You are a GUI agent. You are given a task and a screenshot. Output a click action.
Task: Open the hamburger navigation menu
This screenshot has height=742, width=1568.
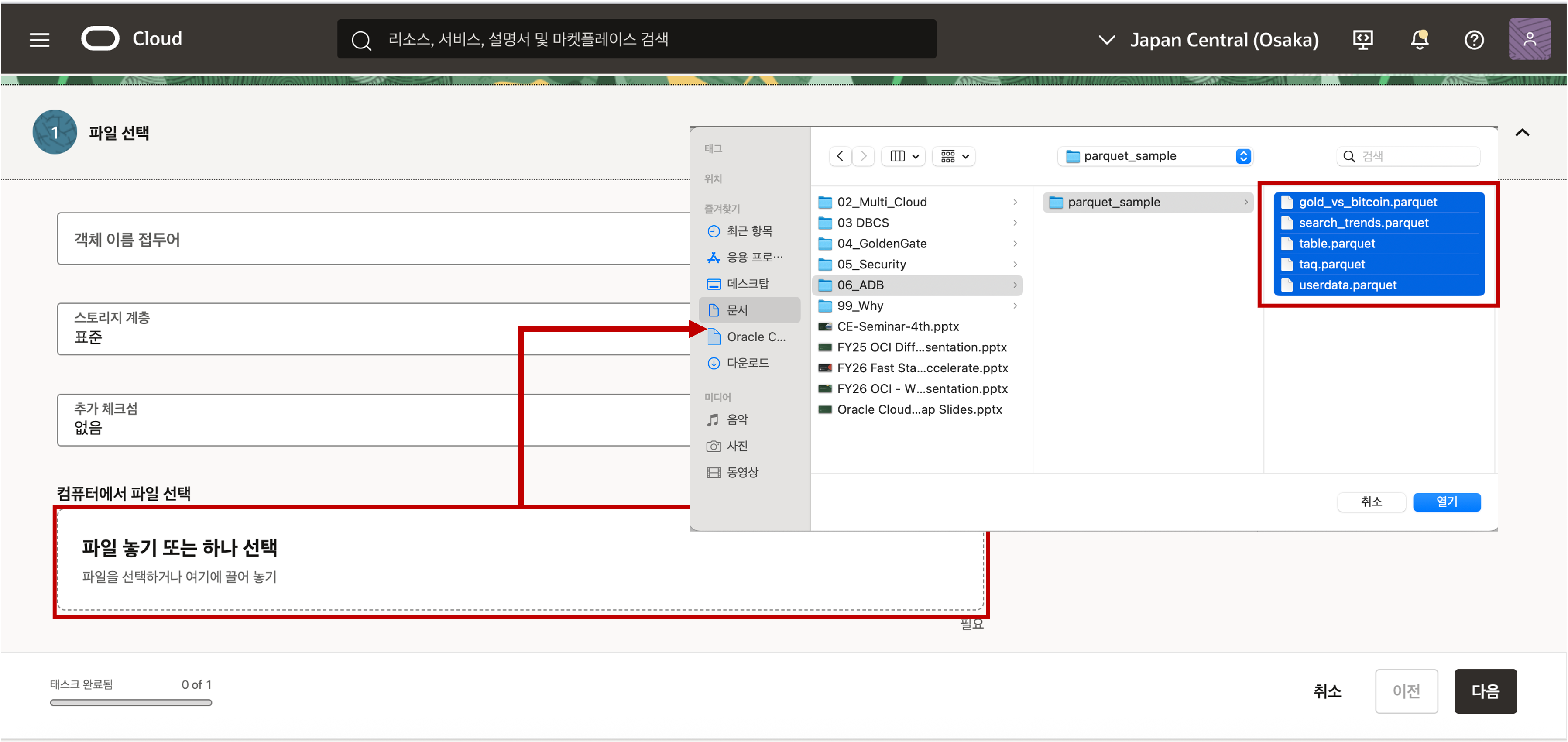[x=40, y=40]
